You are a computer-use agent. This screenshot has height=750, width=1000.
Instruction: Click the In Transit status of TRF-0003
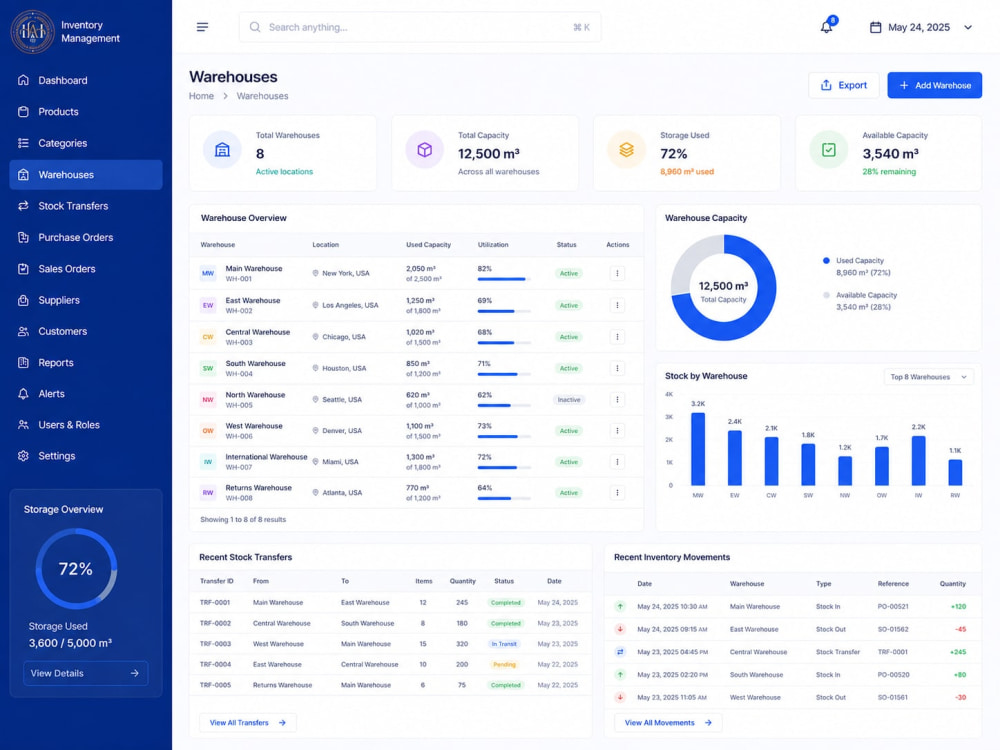[x=504, y=644]
